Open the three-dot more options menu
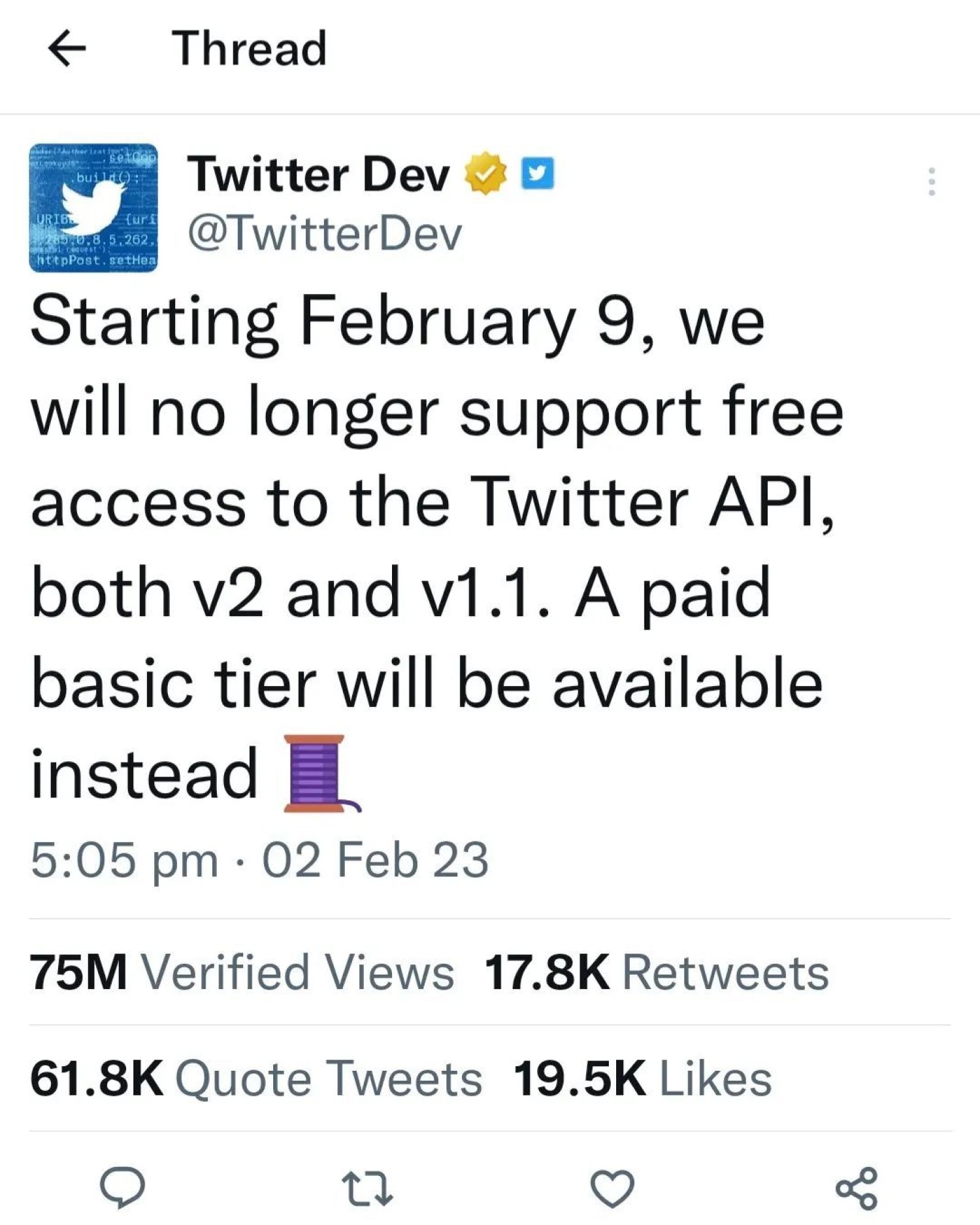Image resolution: width=980 pixels, height=1225 pixels. (x=931, y=182)
